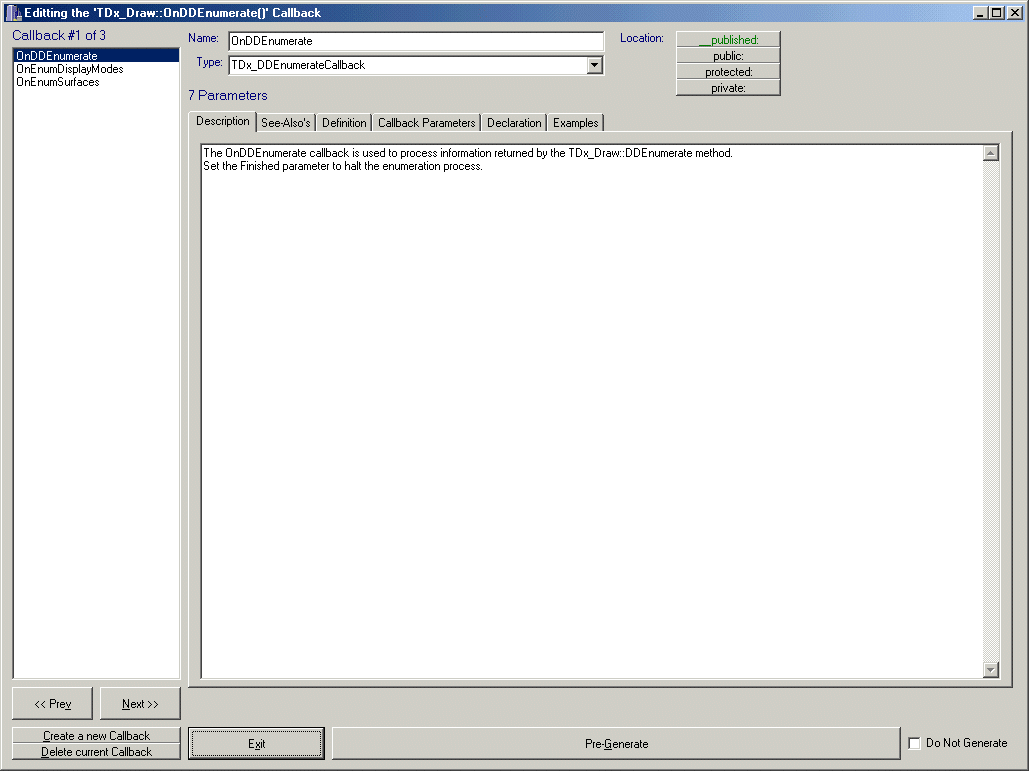Choose the private: location button
The height and width of the screenshot is (771, 1029).
pyautogui.click(x=728, y=88)
